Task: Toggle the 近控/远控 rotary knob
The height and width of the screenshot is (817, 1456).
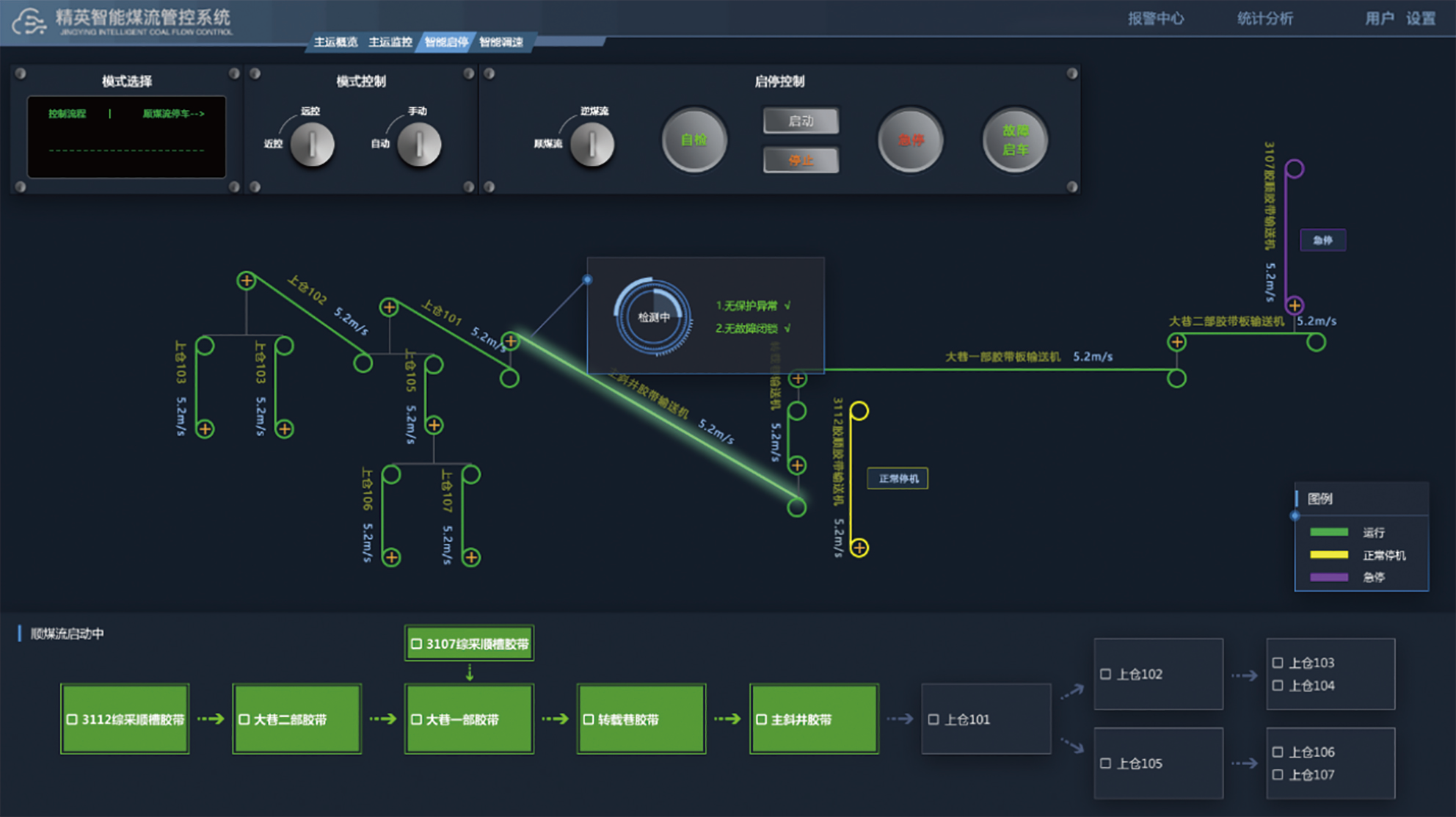Action: (312, 144)
